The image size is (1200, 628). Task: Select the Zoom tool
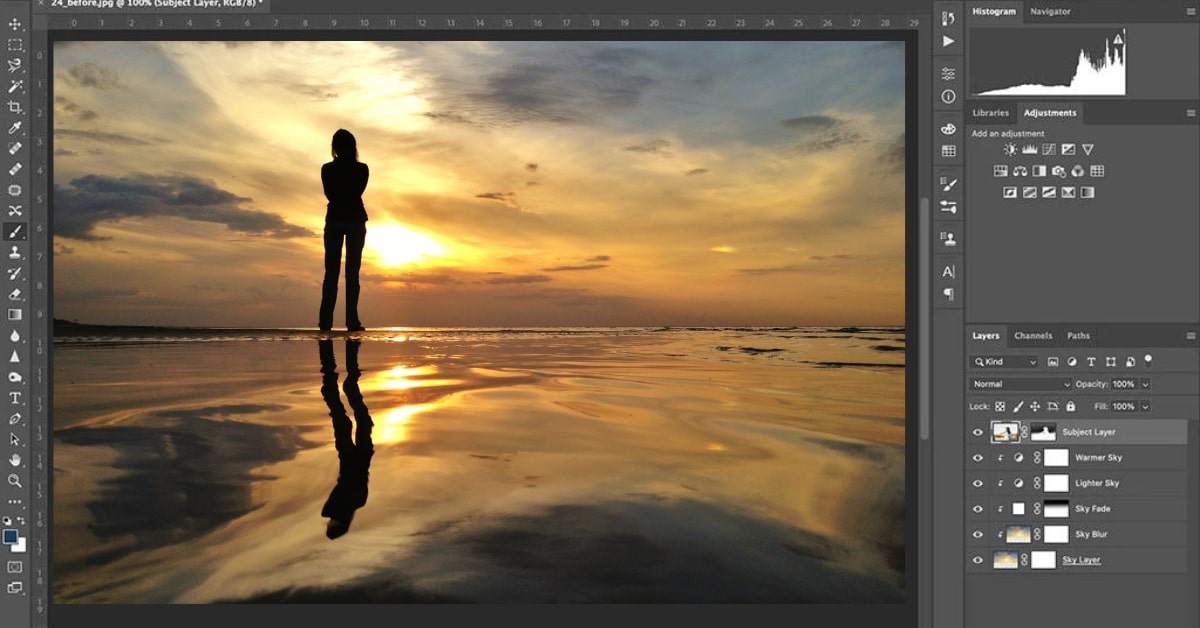15,481
